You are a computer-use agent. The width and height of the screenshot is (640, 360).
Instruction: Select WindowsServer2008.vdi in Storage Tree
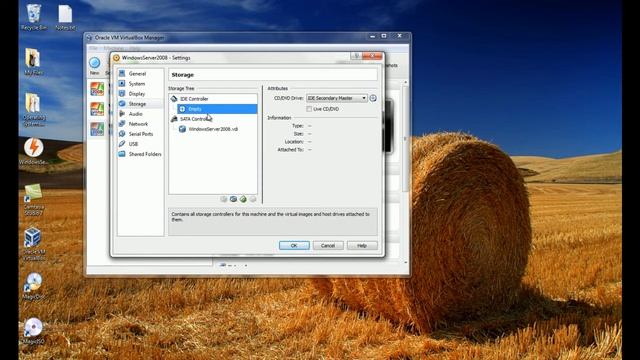213,129
